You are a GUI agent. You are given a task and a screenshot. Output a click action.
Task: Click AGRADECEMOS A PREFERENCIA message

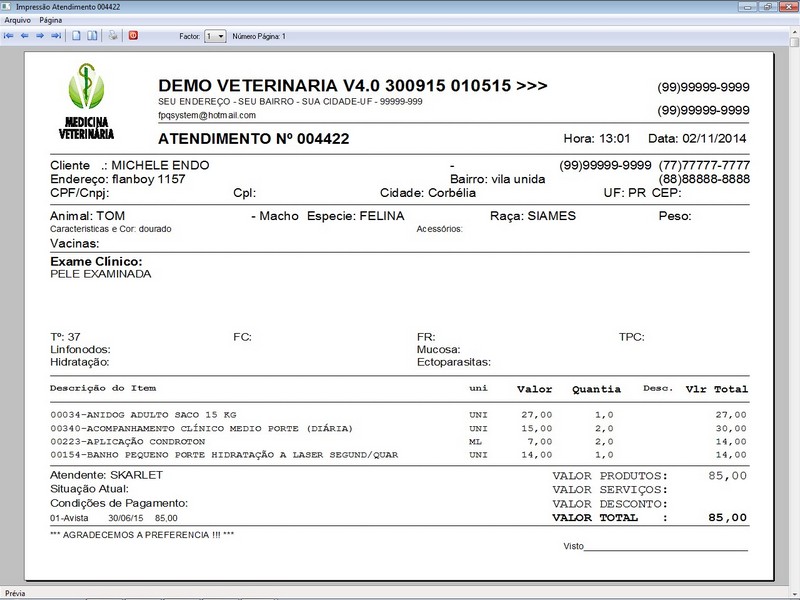[142, 535]
